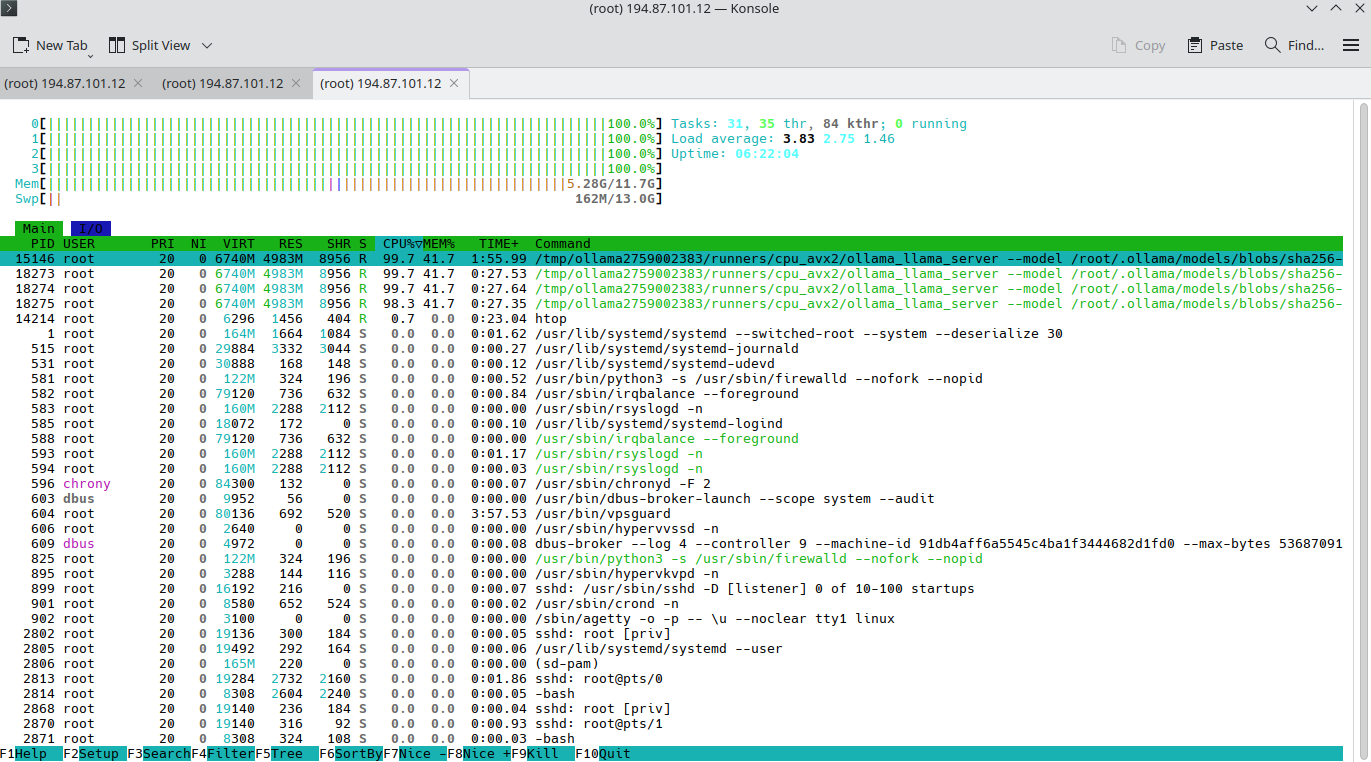Viewport: 1371px width, 762px height.
Task: Switch to the second 194.87.101.12 tab
Action: 222,83
